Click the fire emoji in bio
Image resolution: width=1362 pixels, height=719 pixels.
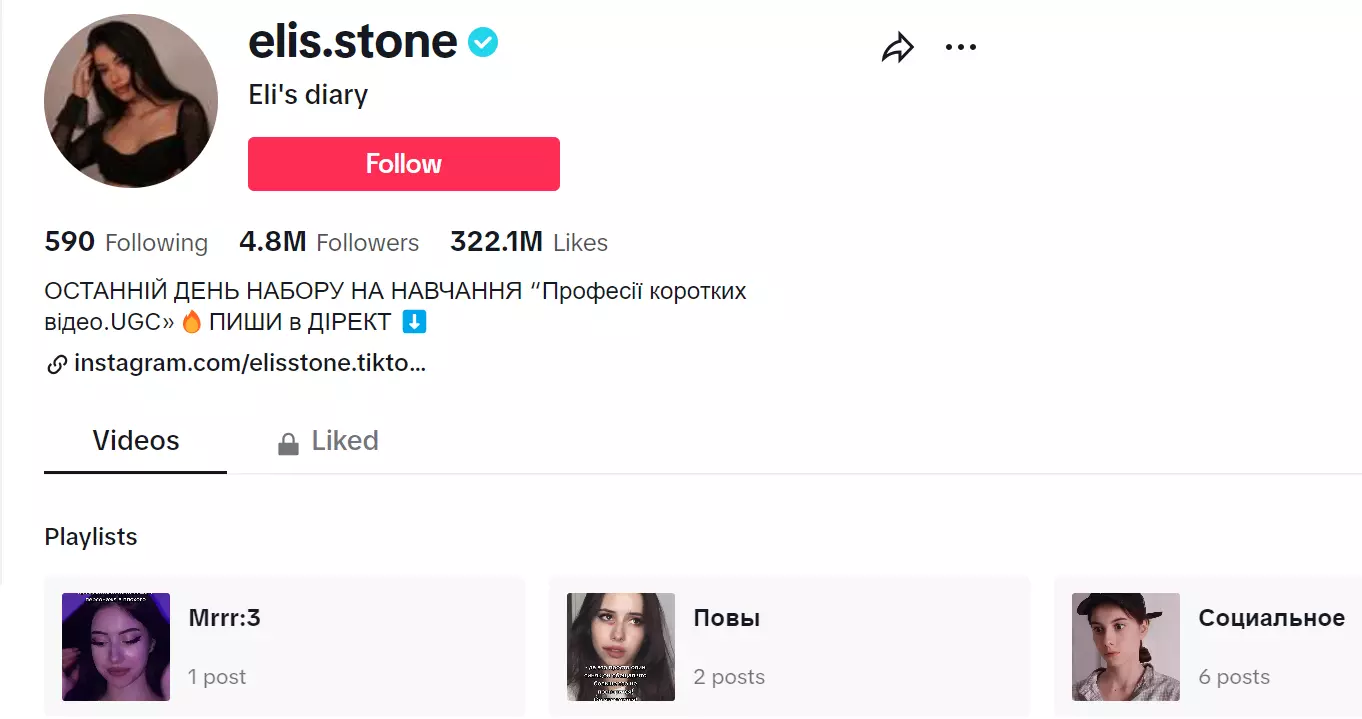click(192, 323)
